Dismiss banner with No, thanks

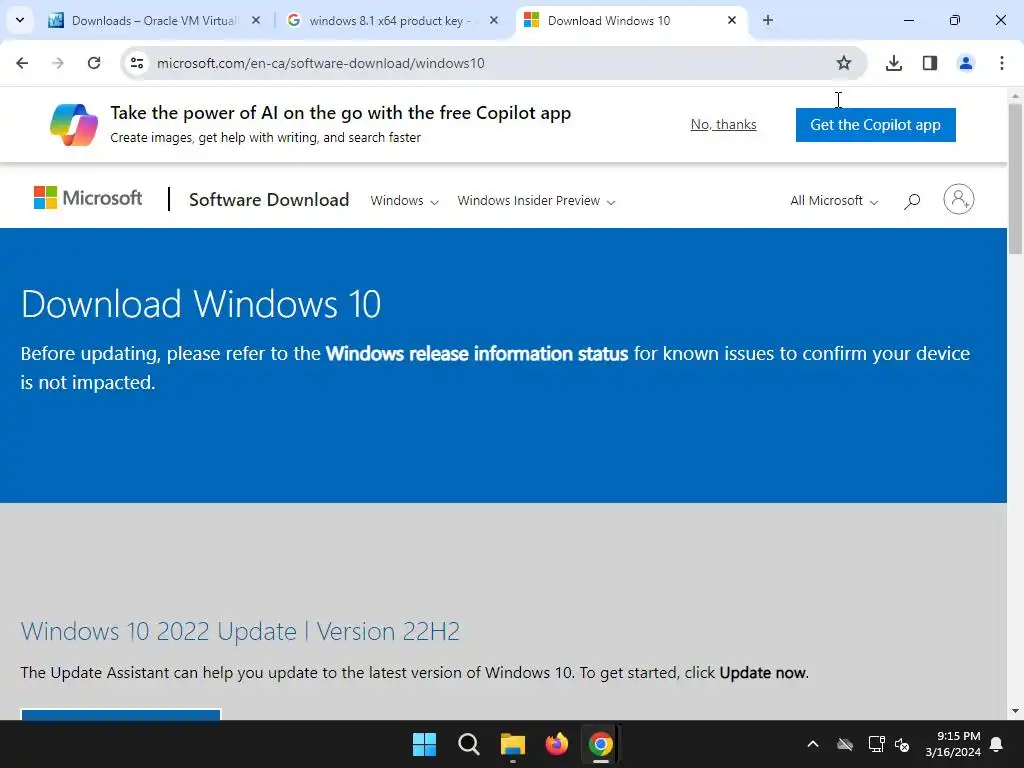pos(724,124)
